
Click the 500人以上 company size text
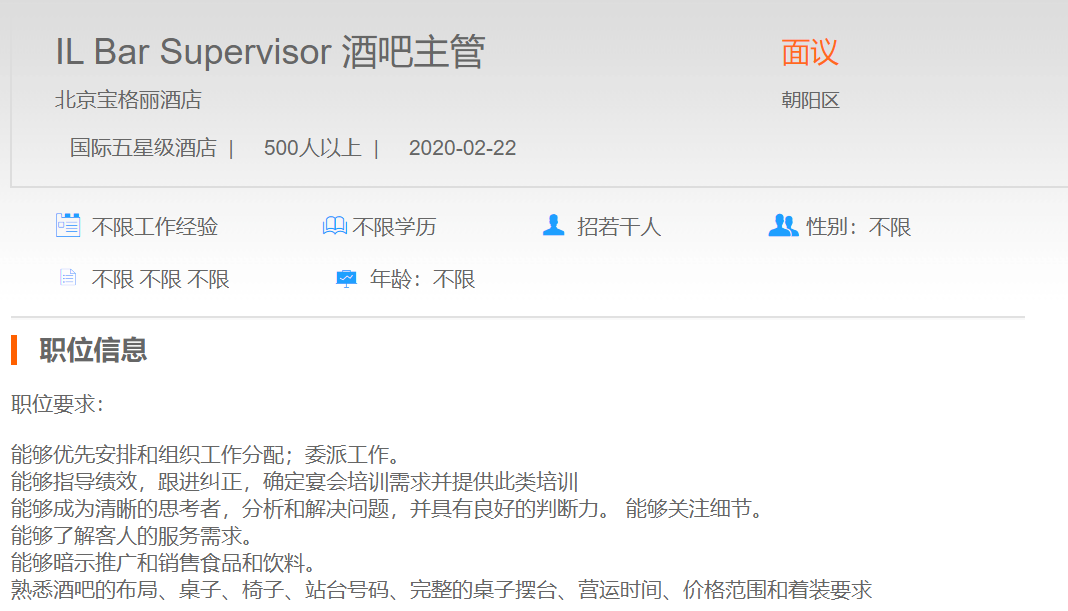312,148
